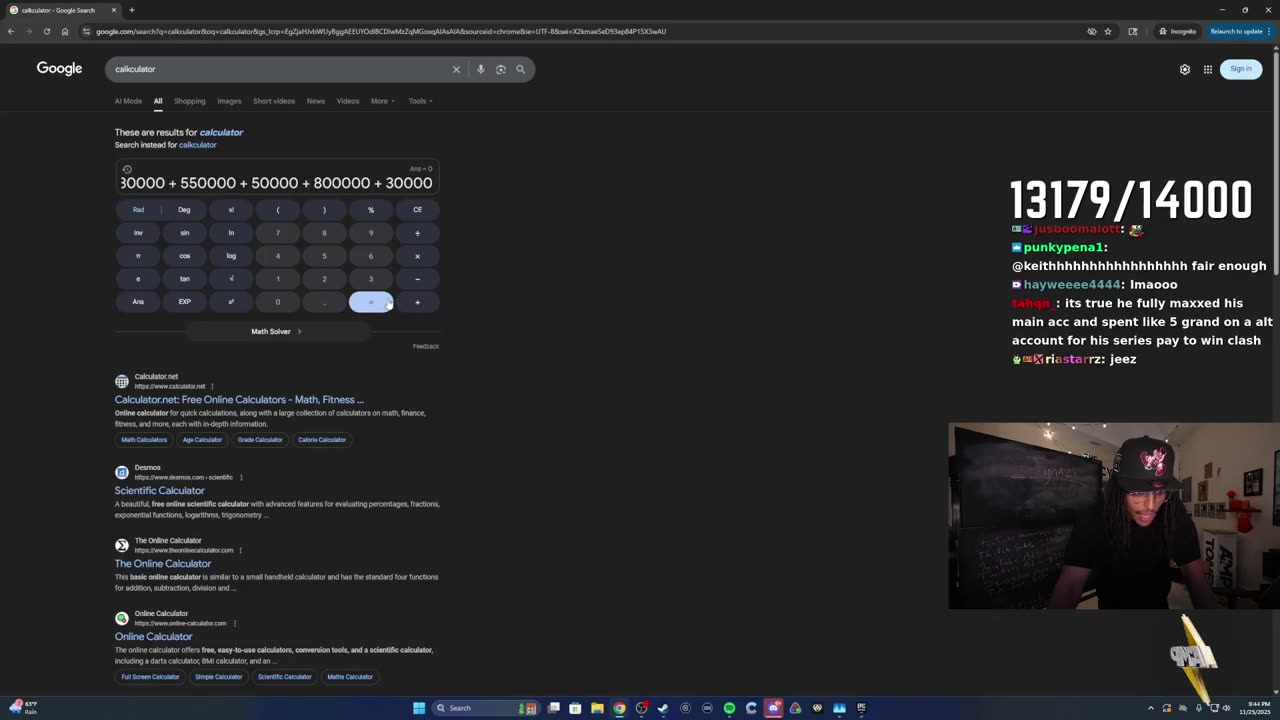Click the calculator percent button
This screenshot has height=720, width=1280.
371,210
